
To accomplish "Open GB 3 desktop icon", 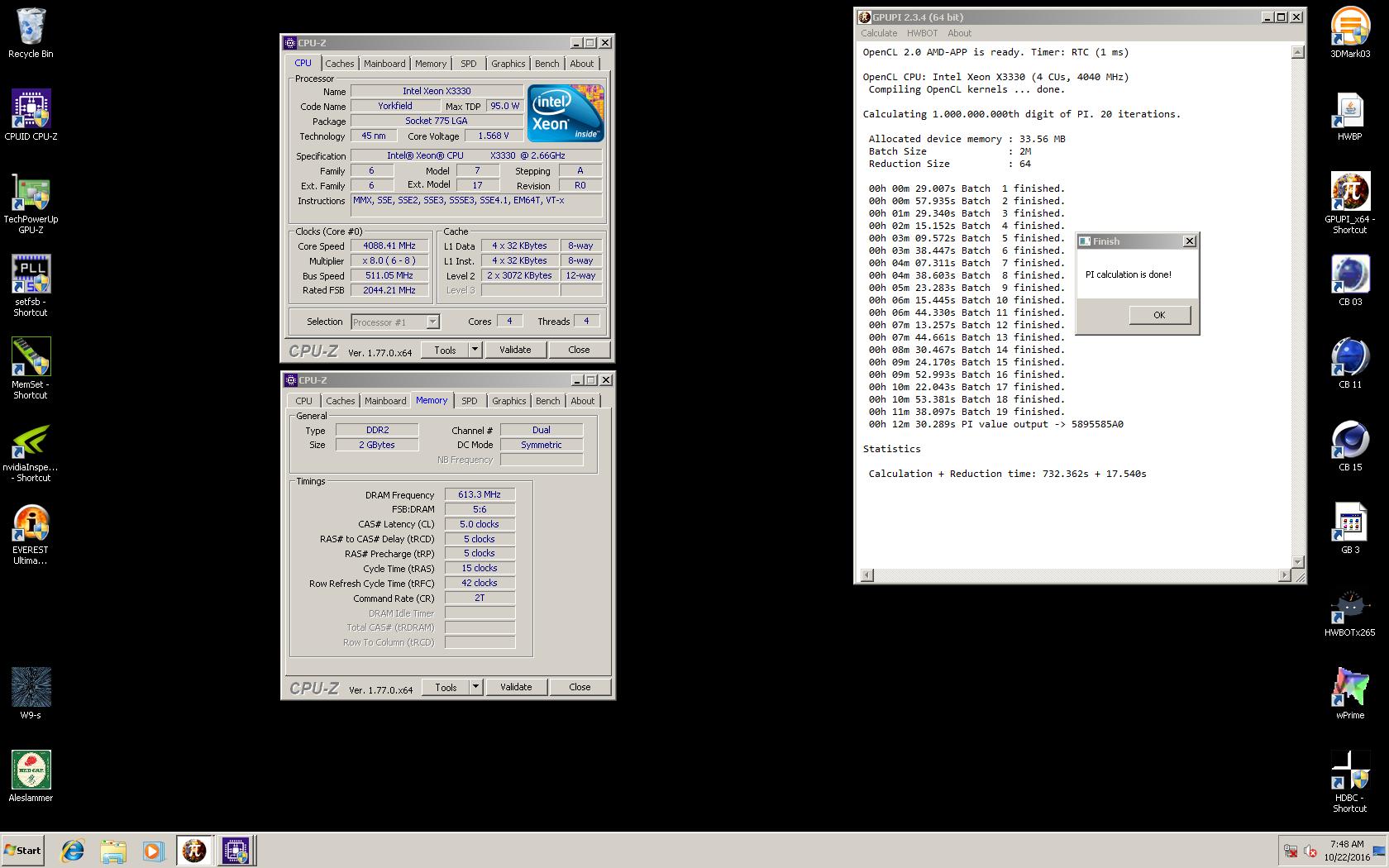I will pyautogui.click(x=1350, y=528).
